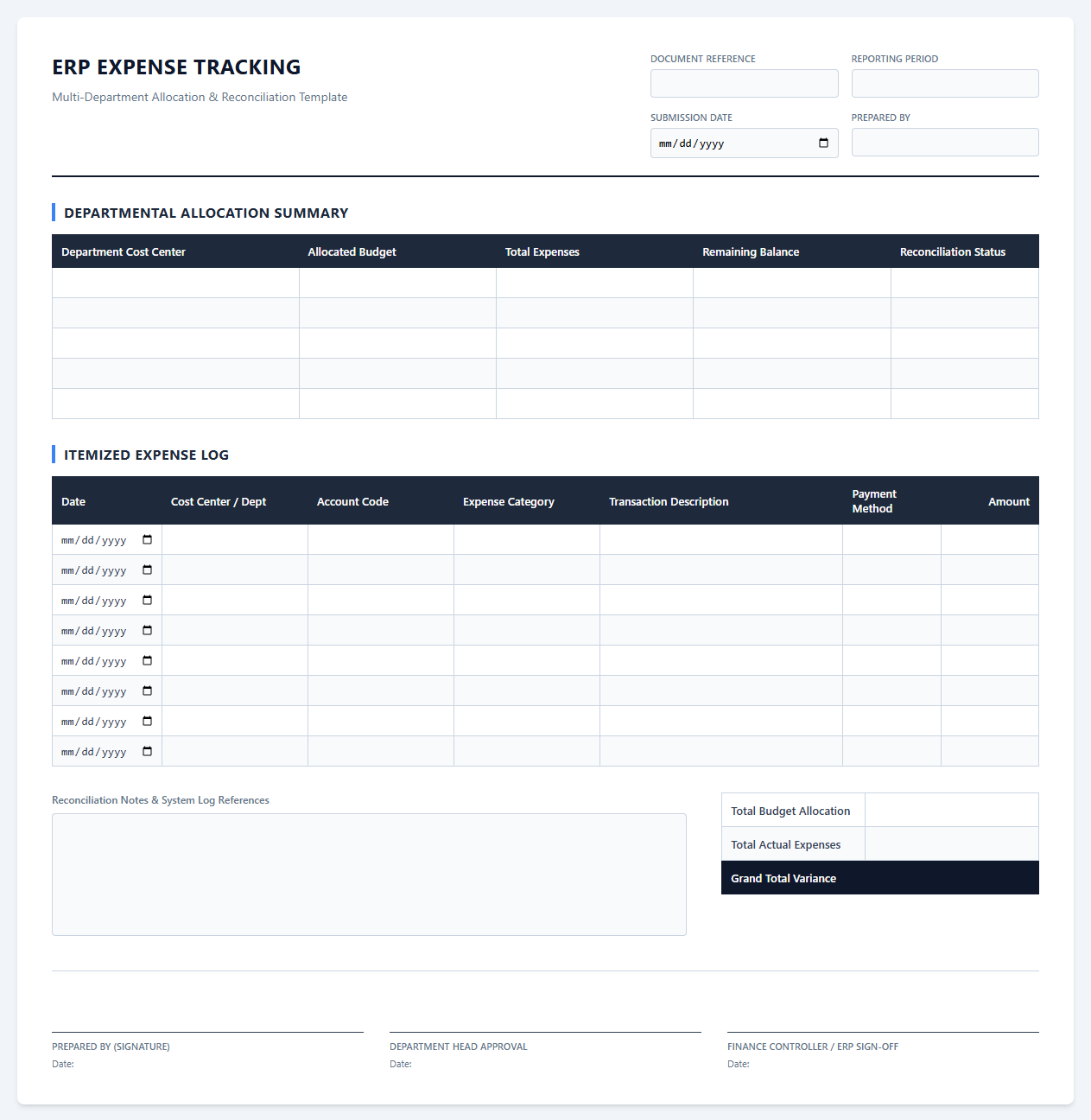Click last expense row Amount cell

(x=990, y=751)
